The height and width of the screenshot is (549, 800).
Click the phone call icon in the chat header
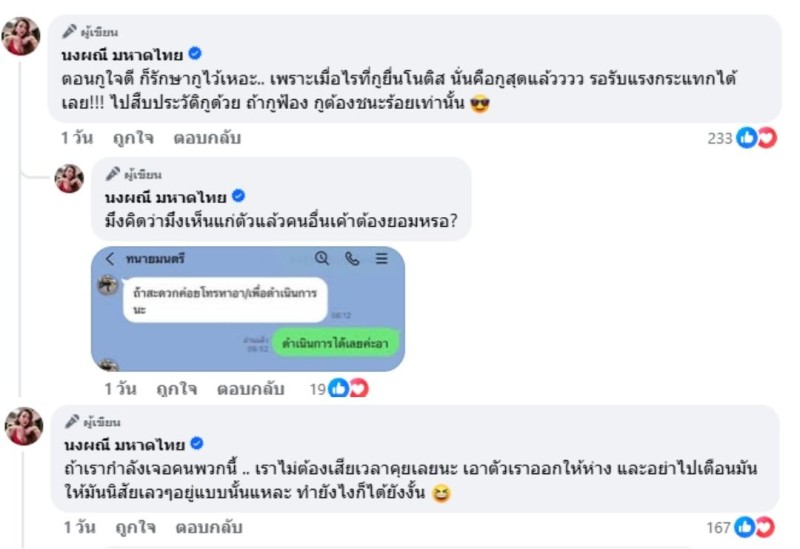352,258
